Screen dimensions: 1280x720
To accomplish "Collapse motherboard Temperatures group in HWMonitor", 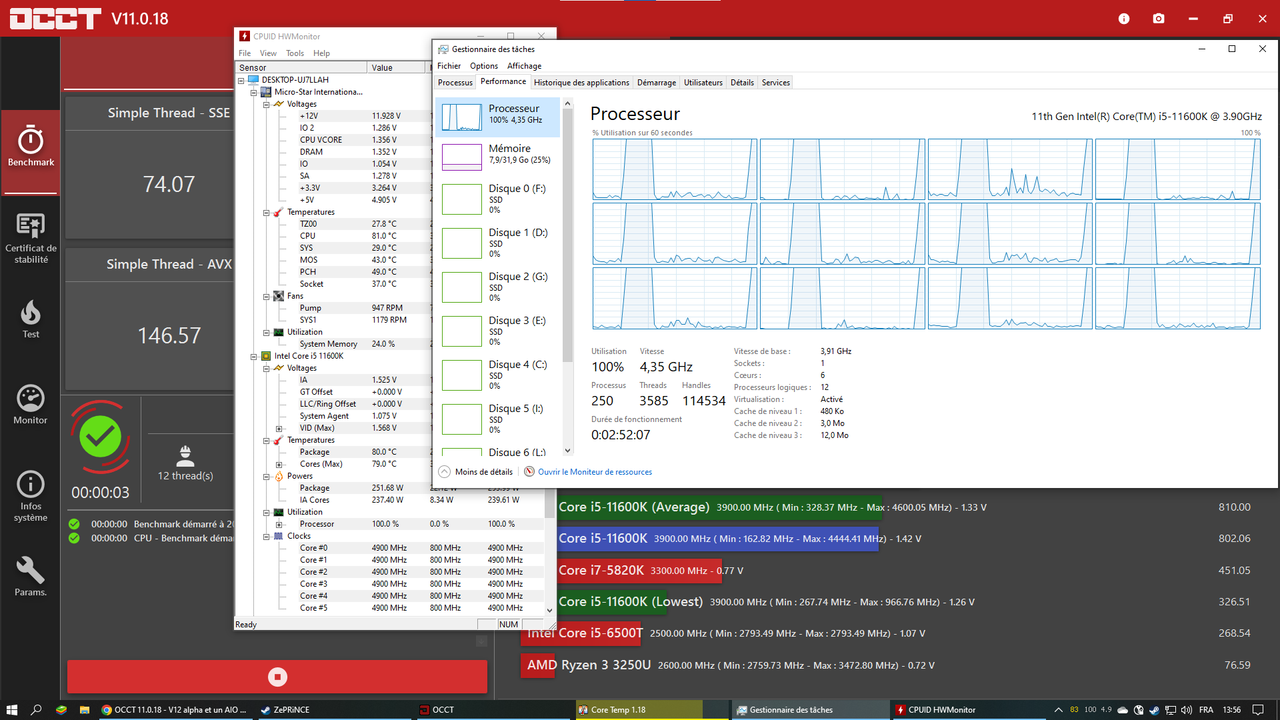I will coord(266,212).
